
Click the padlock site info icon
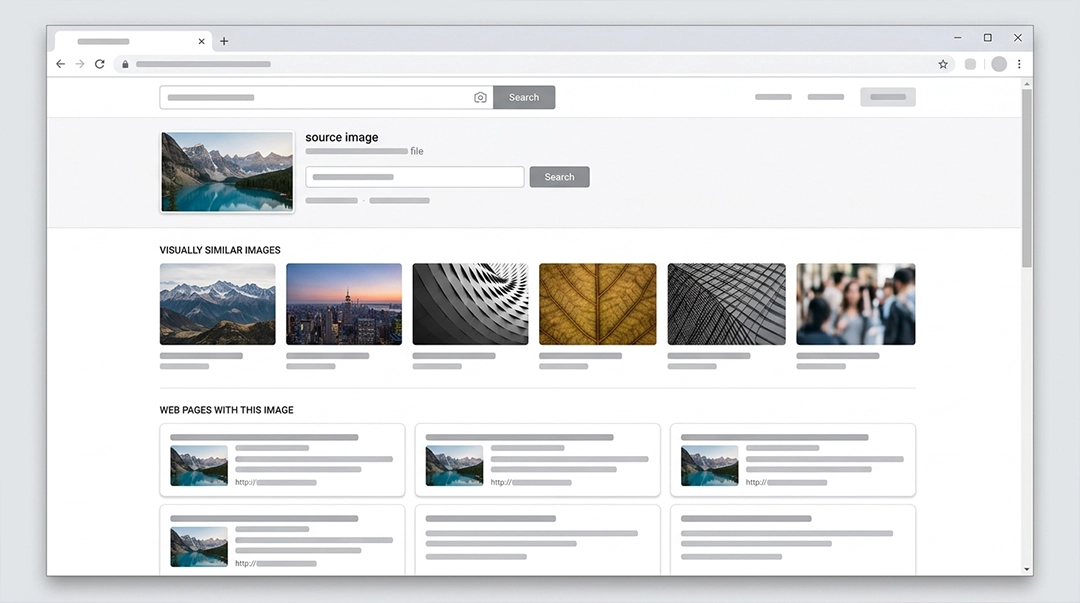coord(125,64)
